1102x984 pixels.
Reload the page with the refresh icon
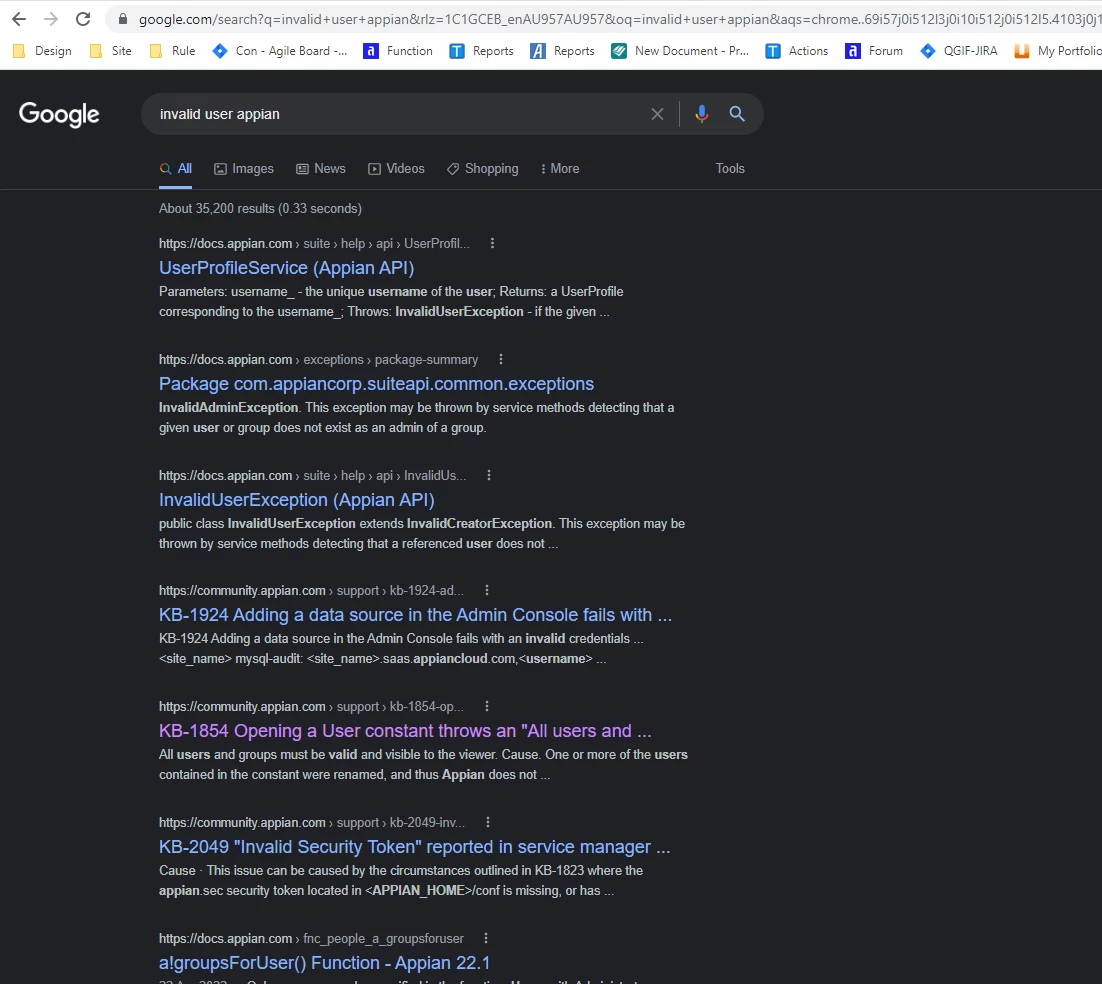[x=83, y=19]
